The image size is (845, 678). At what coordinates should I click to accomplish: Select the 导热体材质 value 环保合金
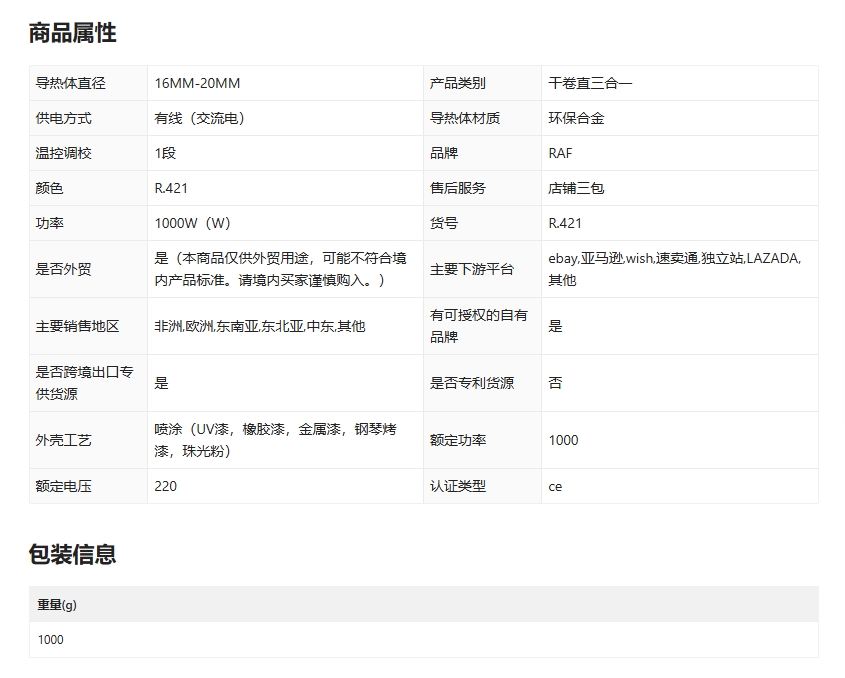click(576, 118)
